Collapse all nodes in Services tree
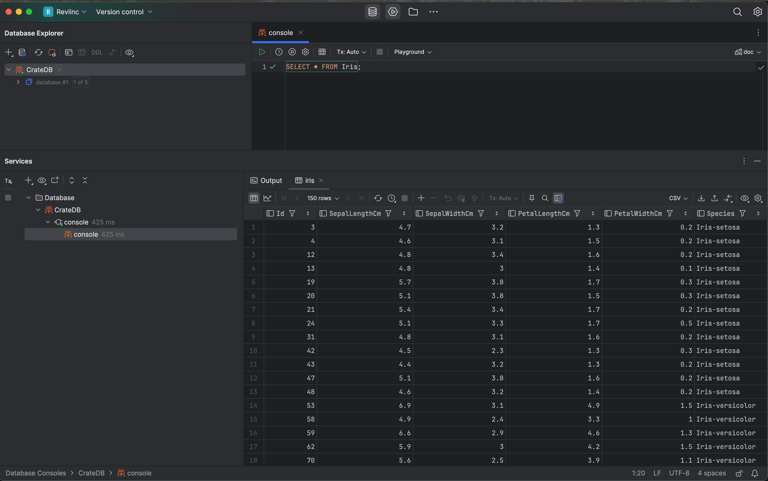The image size is (768, 481). (85, 181)
